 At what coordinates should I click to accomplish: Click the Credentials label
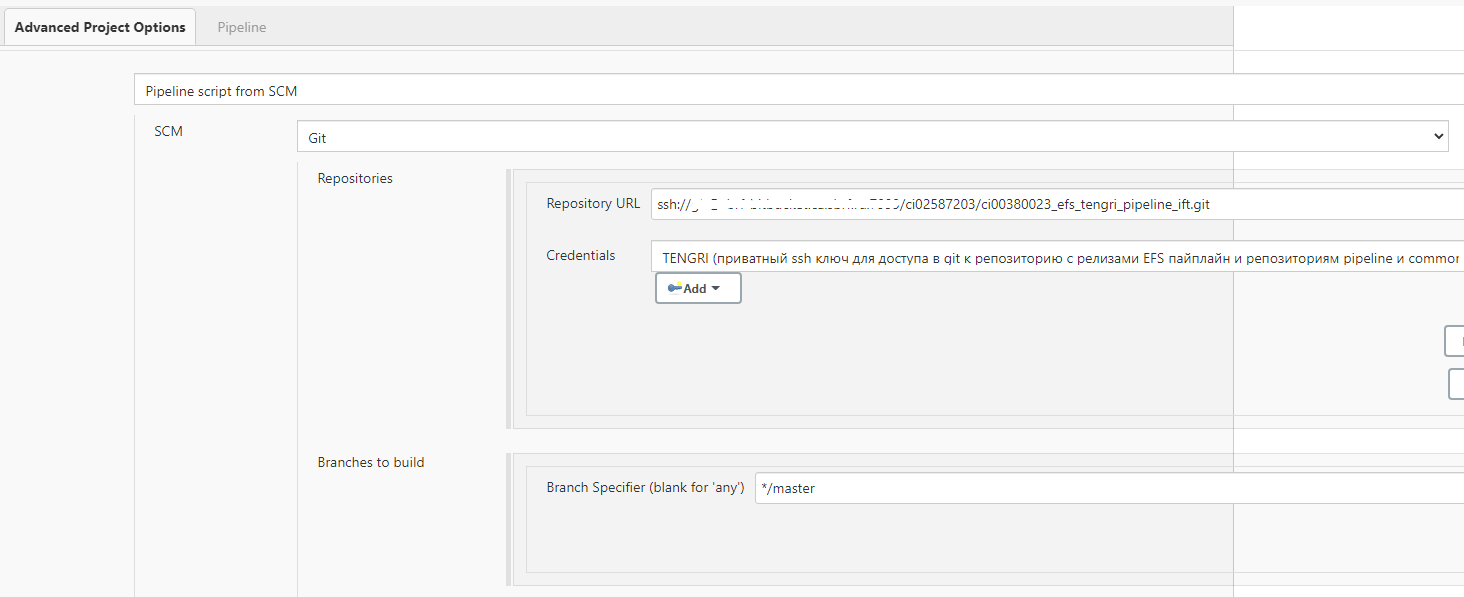pos(581,255)
